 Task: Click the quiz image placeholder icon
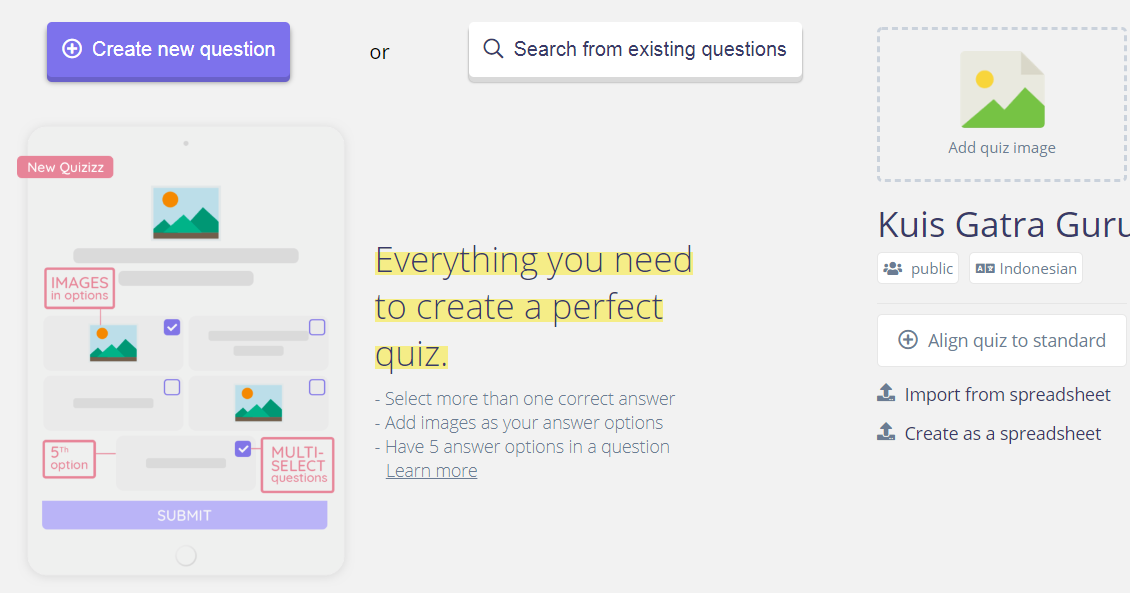(x=1002, y=90)
